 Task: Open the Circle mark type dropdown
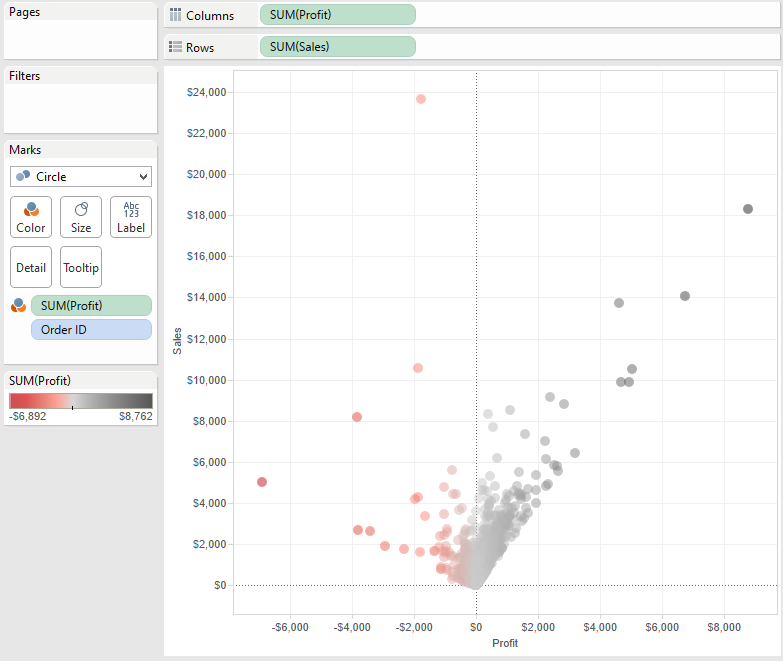pos(81,177)
